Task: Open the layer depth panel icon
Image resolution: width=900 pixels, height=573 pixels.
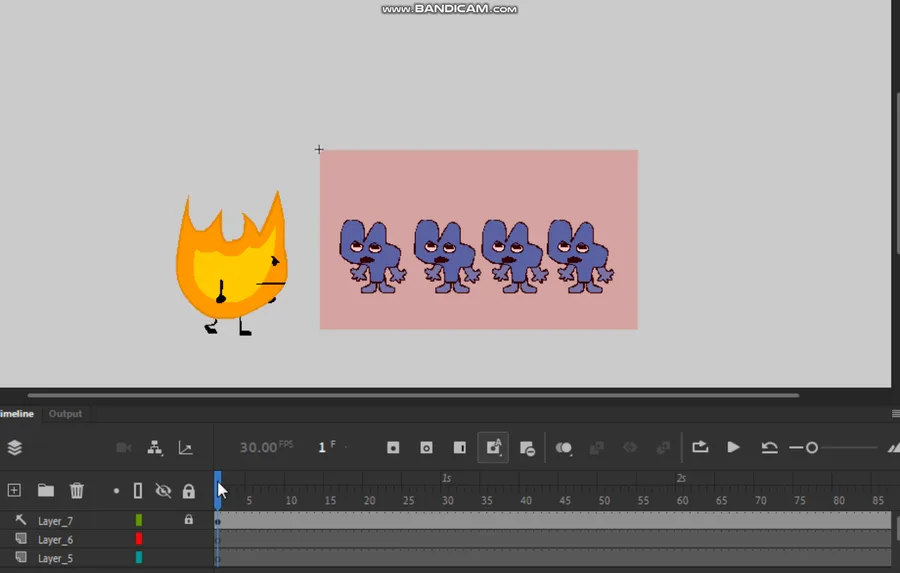Action: 185,448
